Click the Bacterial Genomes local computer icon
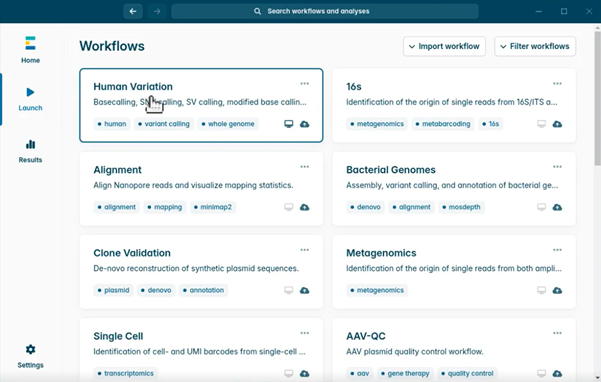This screenshot has height=382, width=601. click(541, 207)
